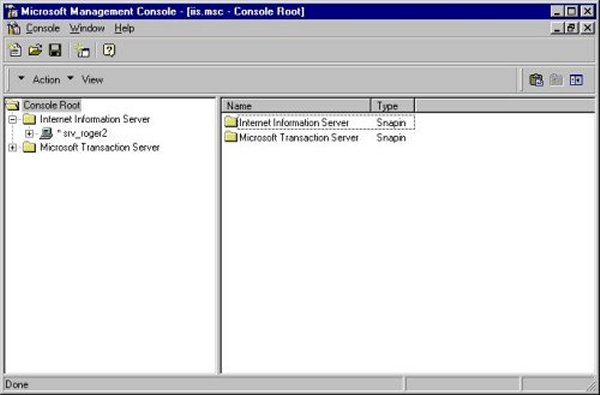Click folder icon of Internet Information Server tree node
The height and width of the screenshot is (395, 600).
(x=29, y=119)
